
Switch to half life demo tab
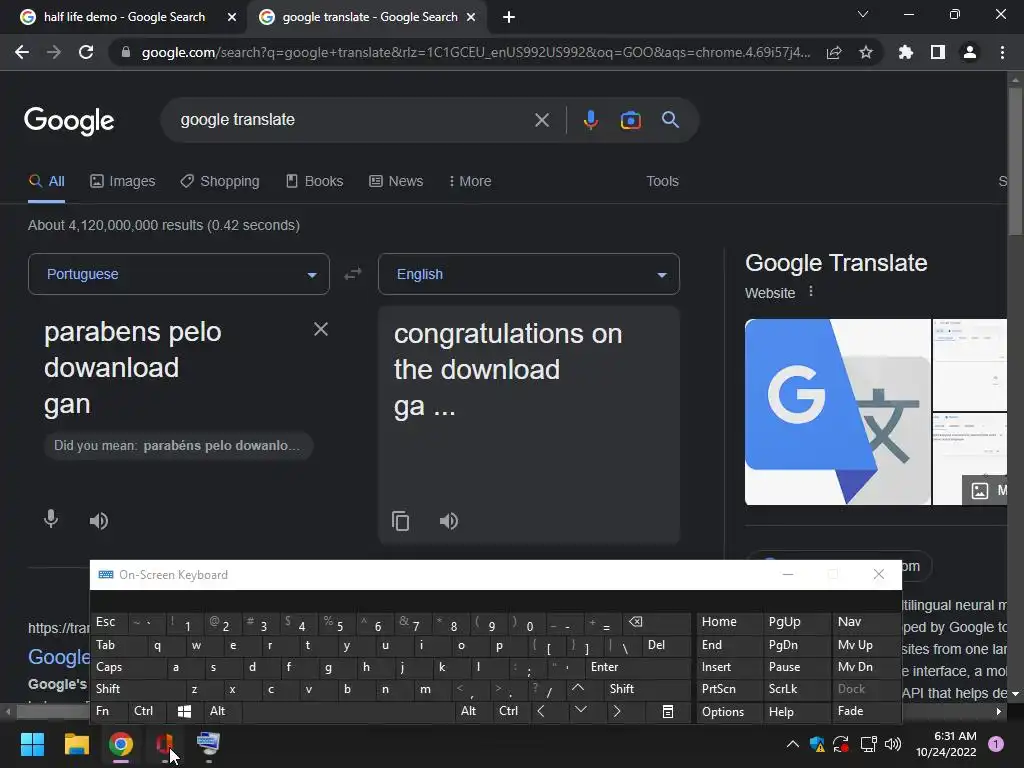click(x=124, y=17)
